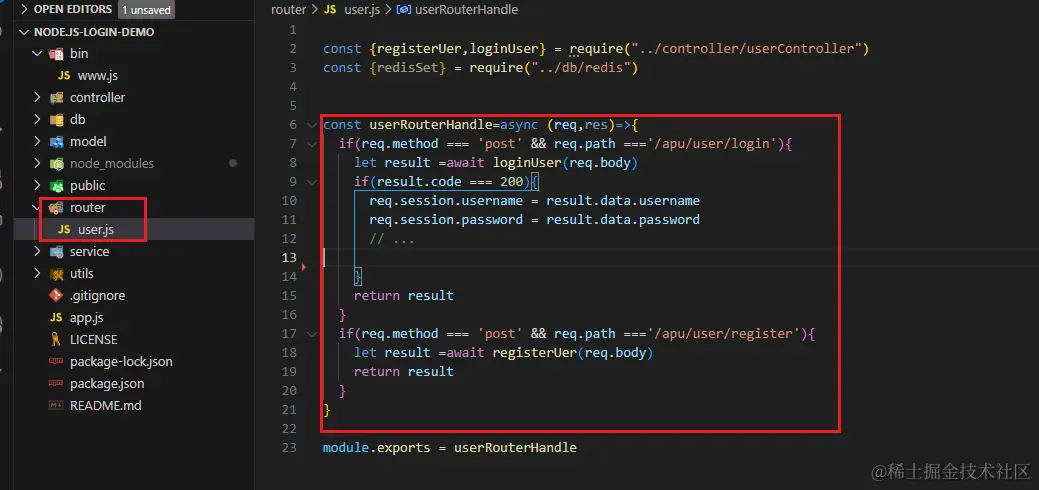This screenshot has height=490, width=1039.
Task: Click the userRouterHandle breadcrumb segment
Action: pyautogui.click(x=466, y=10)
